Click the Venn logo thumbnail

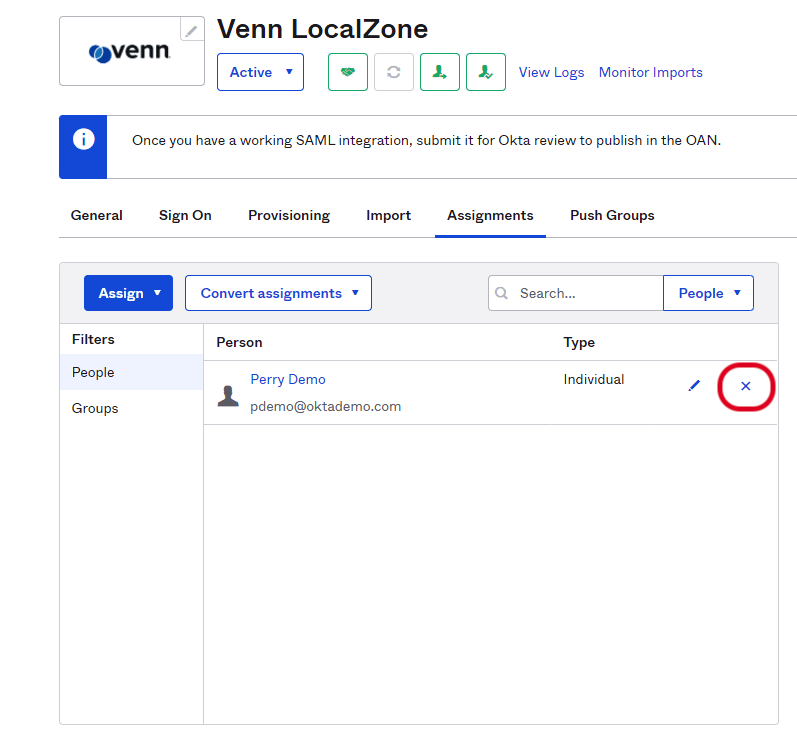[x=132, y=51]
